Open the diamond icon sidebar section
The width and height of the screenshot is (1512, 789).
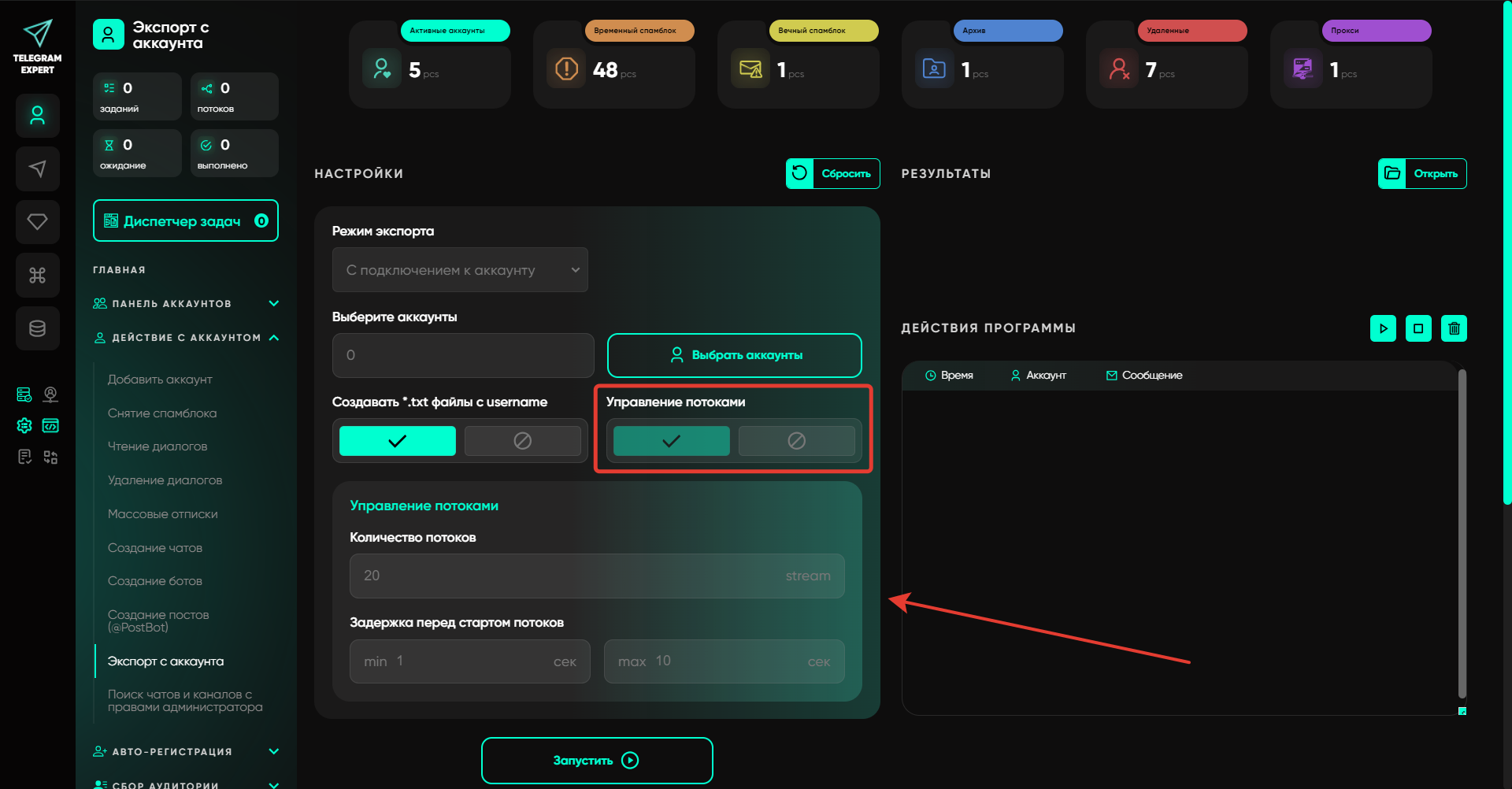(x=37, y=222)
